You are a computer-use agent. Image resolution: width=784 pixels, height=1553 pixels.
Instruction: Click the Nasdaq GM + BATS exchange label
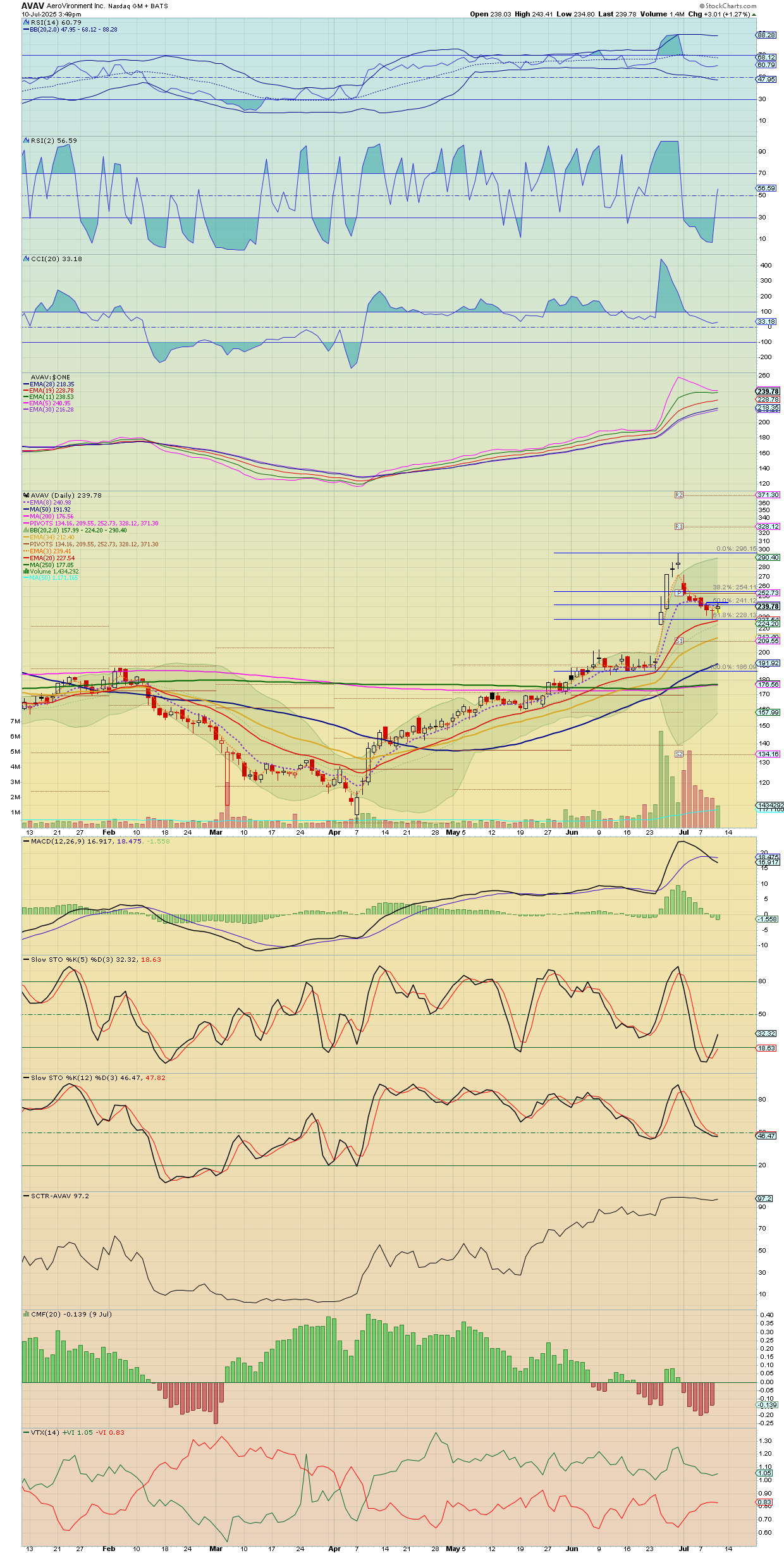pos(138,6)
